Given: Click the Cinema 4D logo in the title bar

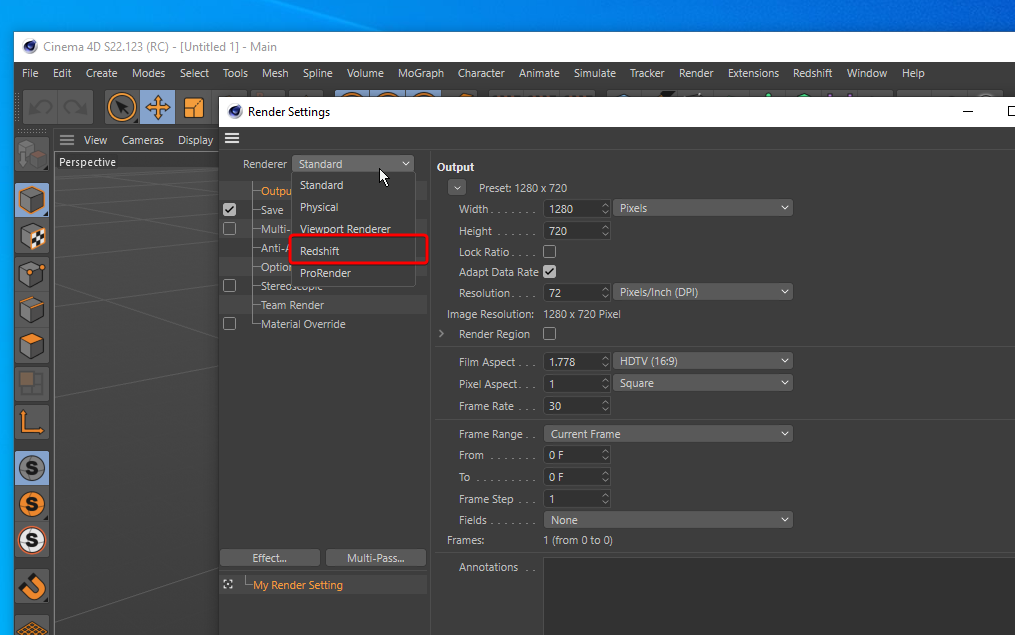Looking at the screenshot, I should [30, 47].
